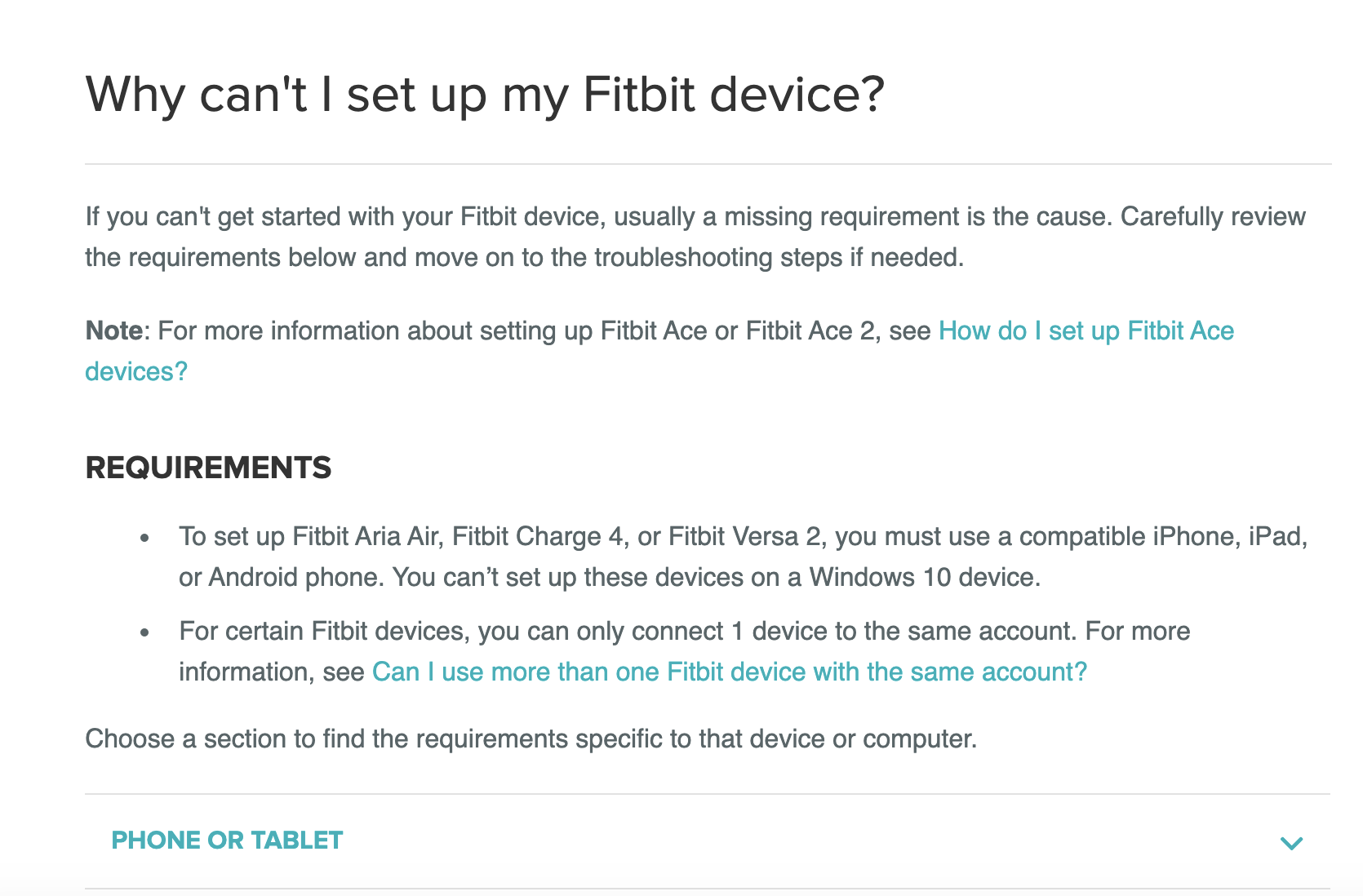Click the "devices?" link text on second line

pos(136,371)
